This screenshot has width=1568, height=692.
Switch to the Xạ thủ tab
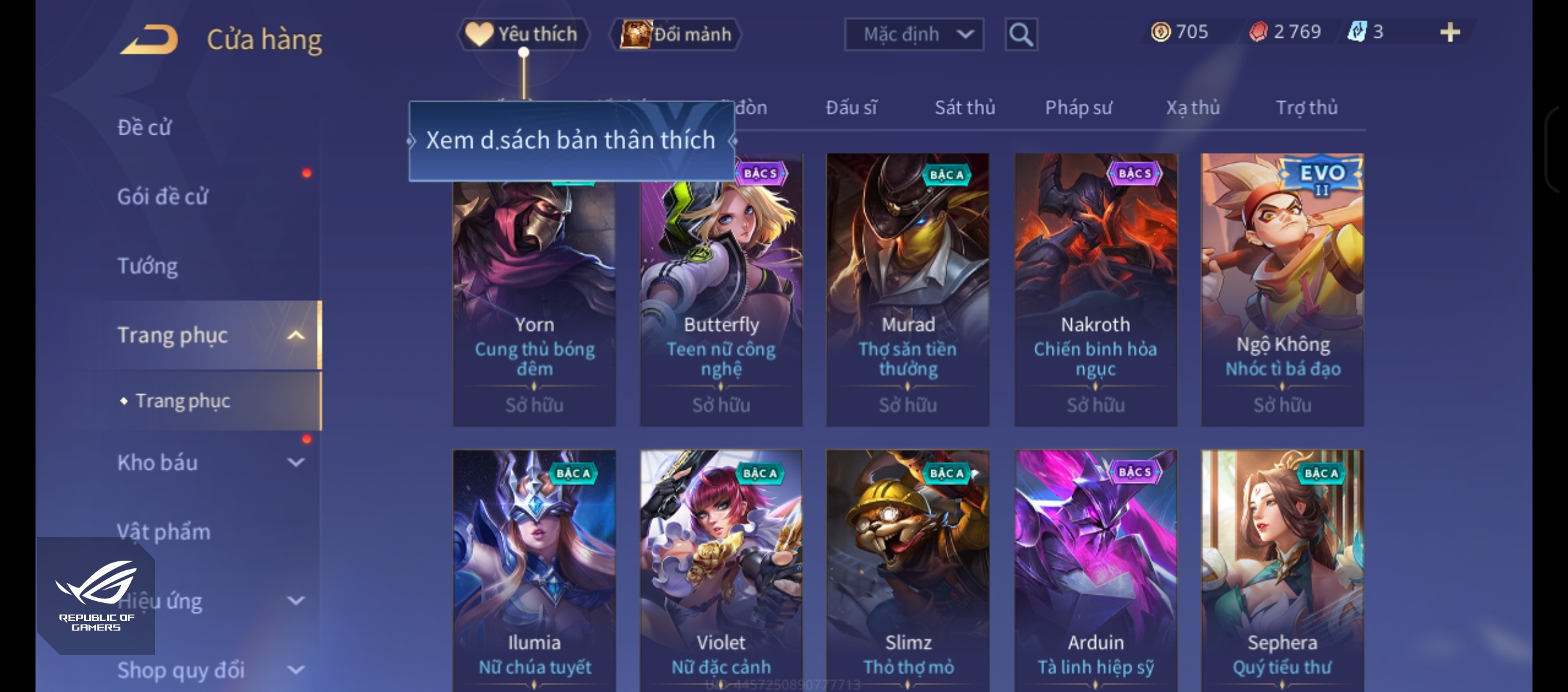pos(1193,108)
